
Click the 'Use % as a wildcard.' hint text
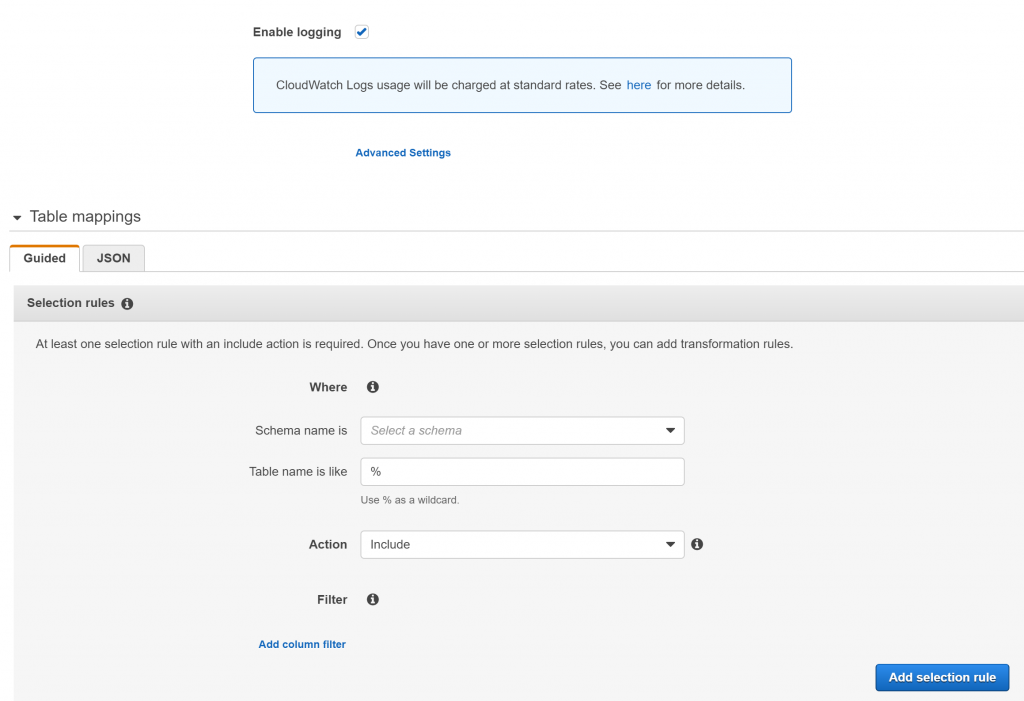pyautogui.click(x=409, y=500)
